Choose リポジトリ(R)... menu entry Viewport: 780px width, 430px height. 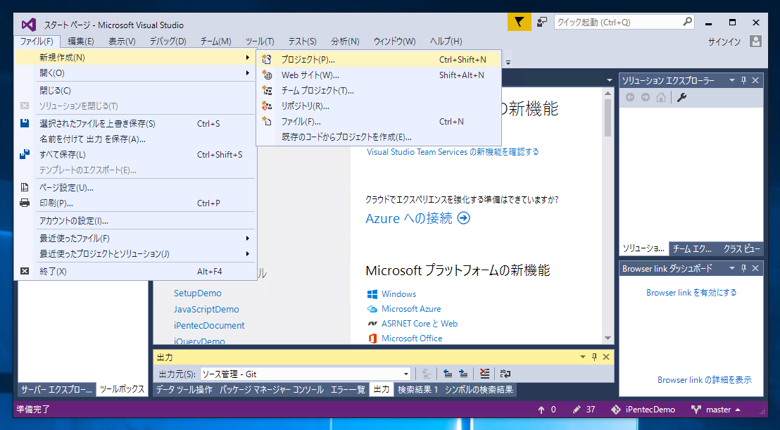point(379,106)
